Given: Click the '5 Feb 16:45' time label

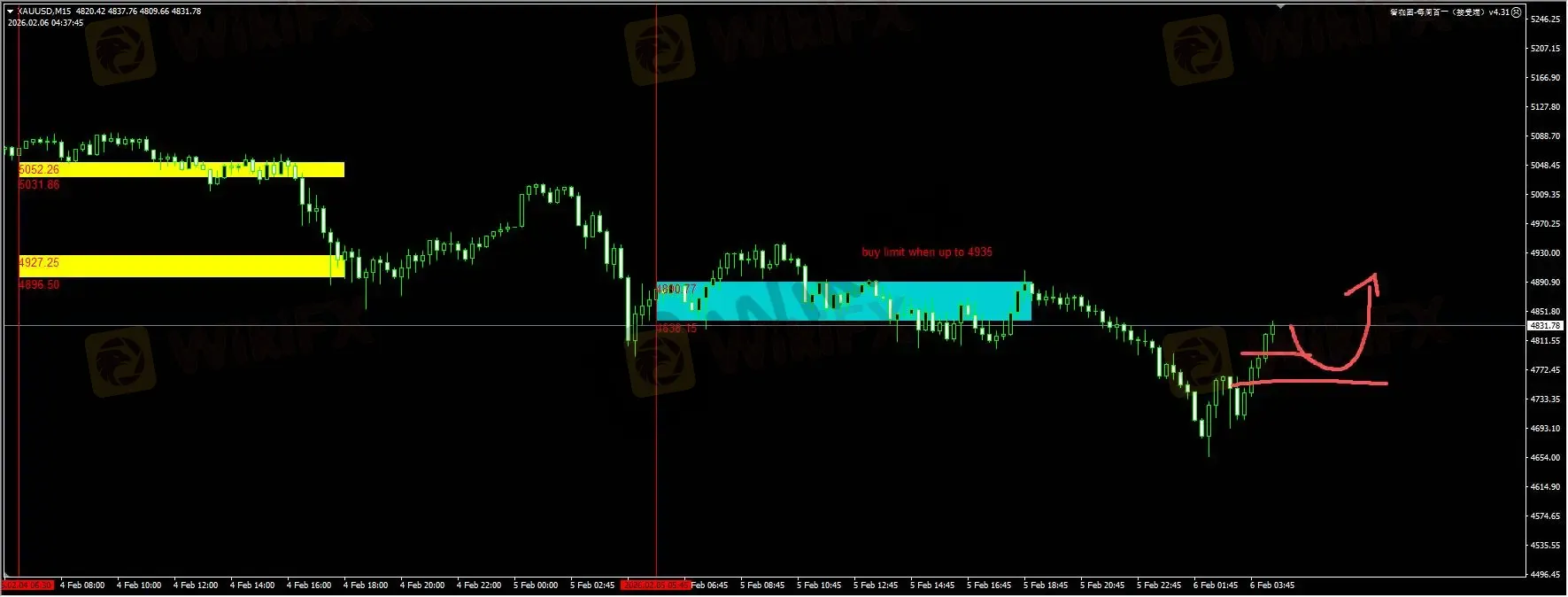Looking at the screenshot, I should tap(989, 585).
